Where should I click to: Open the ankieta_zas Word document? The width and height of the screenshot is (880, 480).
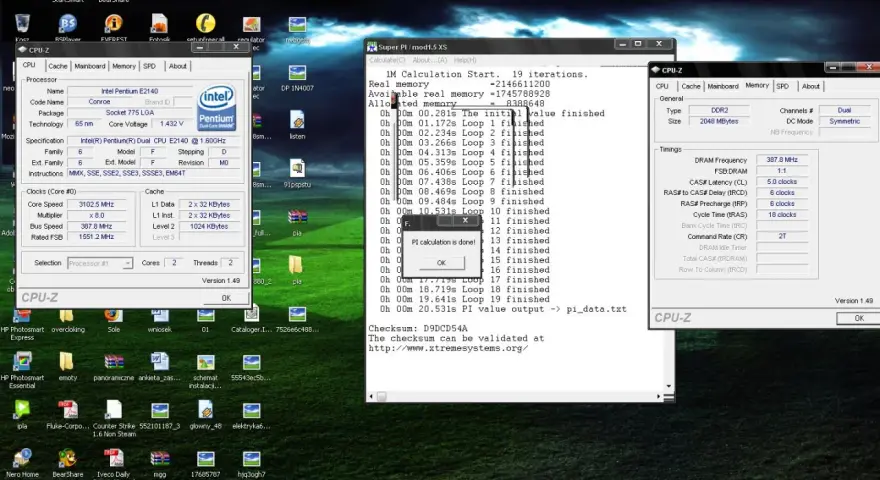(159, 366)
